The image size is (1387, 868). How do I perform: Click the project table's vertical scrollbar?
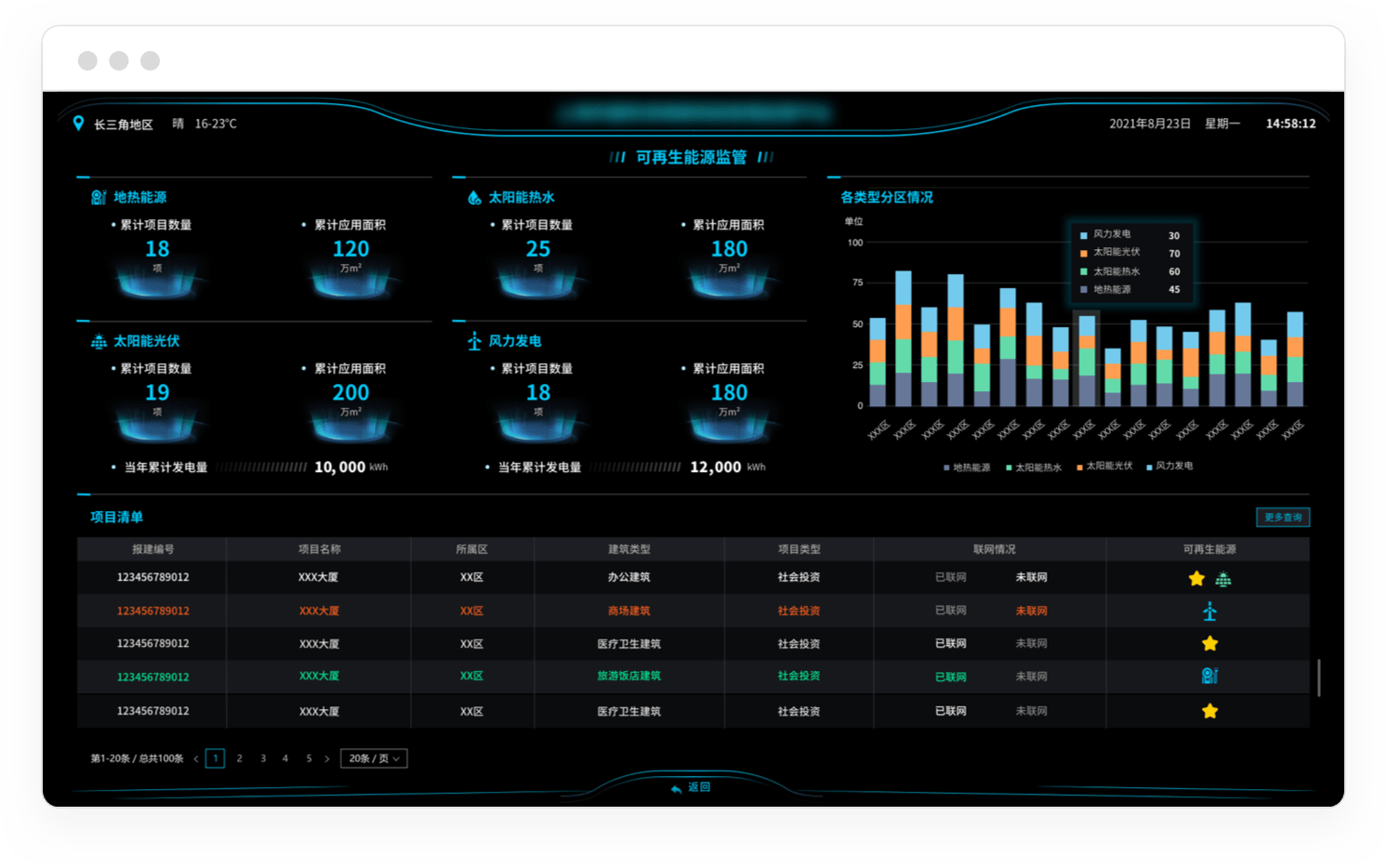pos(1318,677)
